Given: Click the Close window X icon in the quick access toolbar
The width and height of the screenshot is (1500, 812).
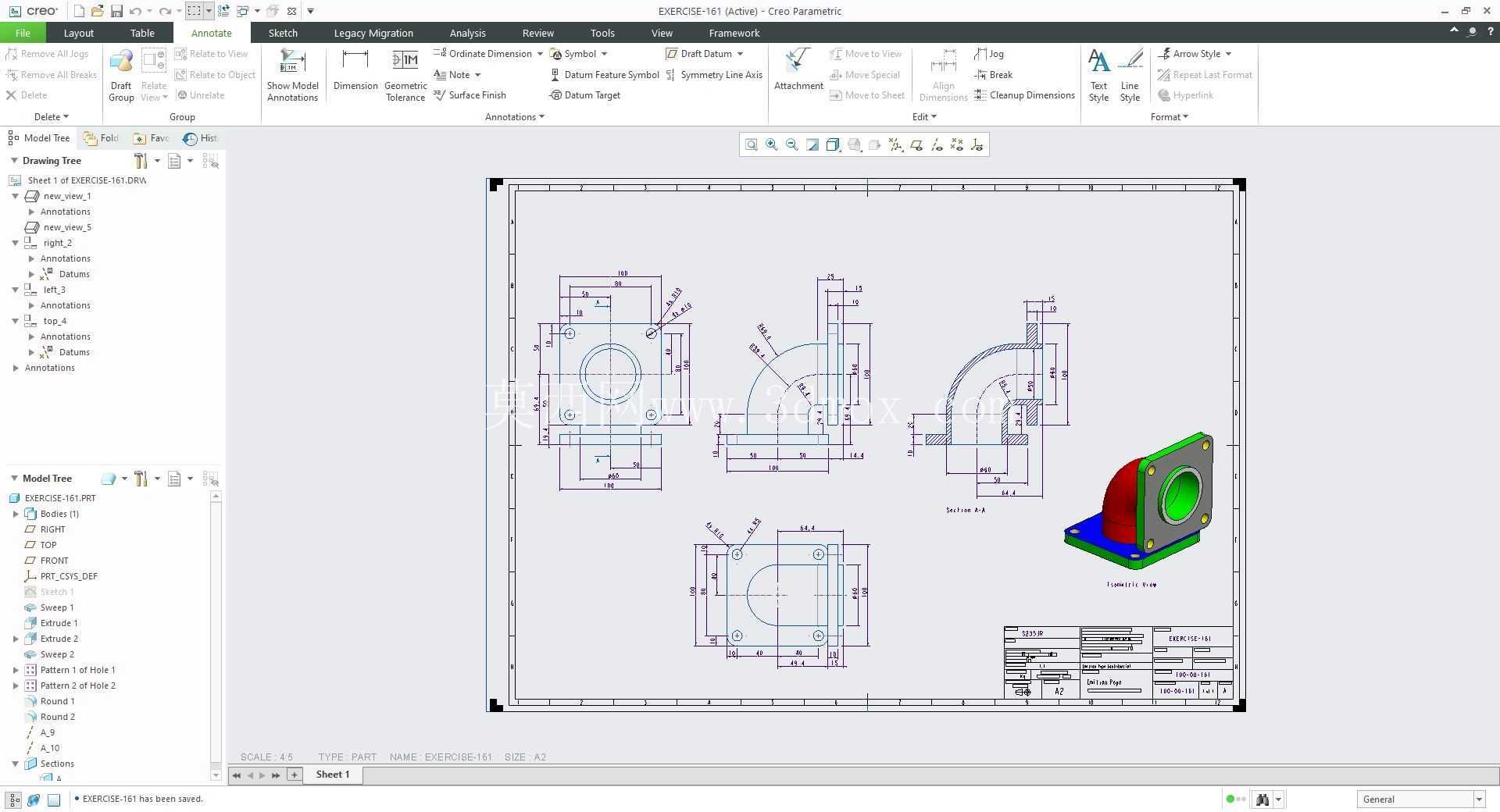Looking at the screenshot, I should [291, 11].
